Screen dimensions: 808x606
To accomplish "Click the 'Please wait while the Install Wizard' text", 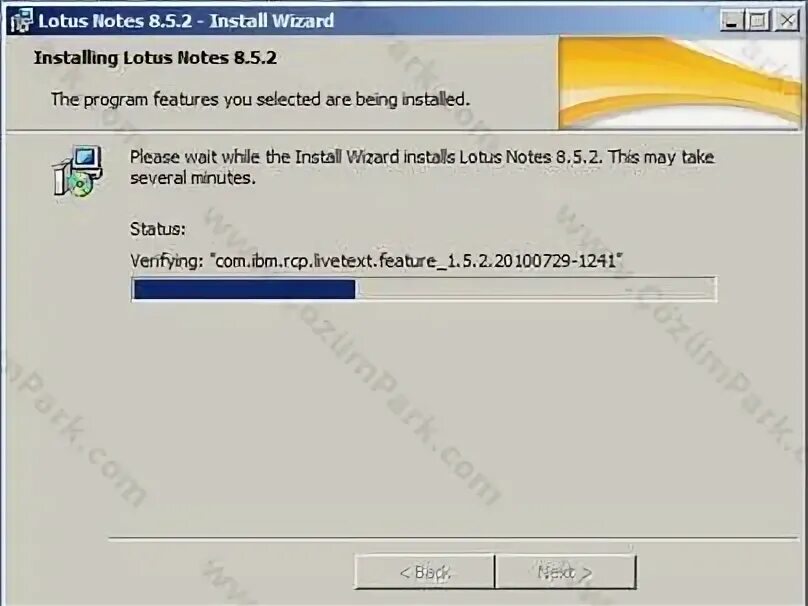I will pyautogui.click(x=422, y=157).
